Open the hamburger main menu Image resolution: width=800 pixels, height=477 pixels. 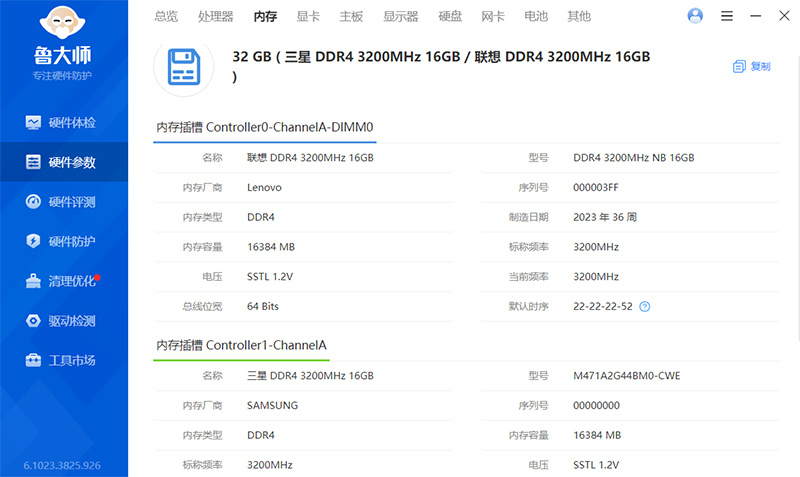[727, 16]
